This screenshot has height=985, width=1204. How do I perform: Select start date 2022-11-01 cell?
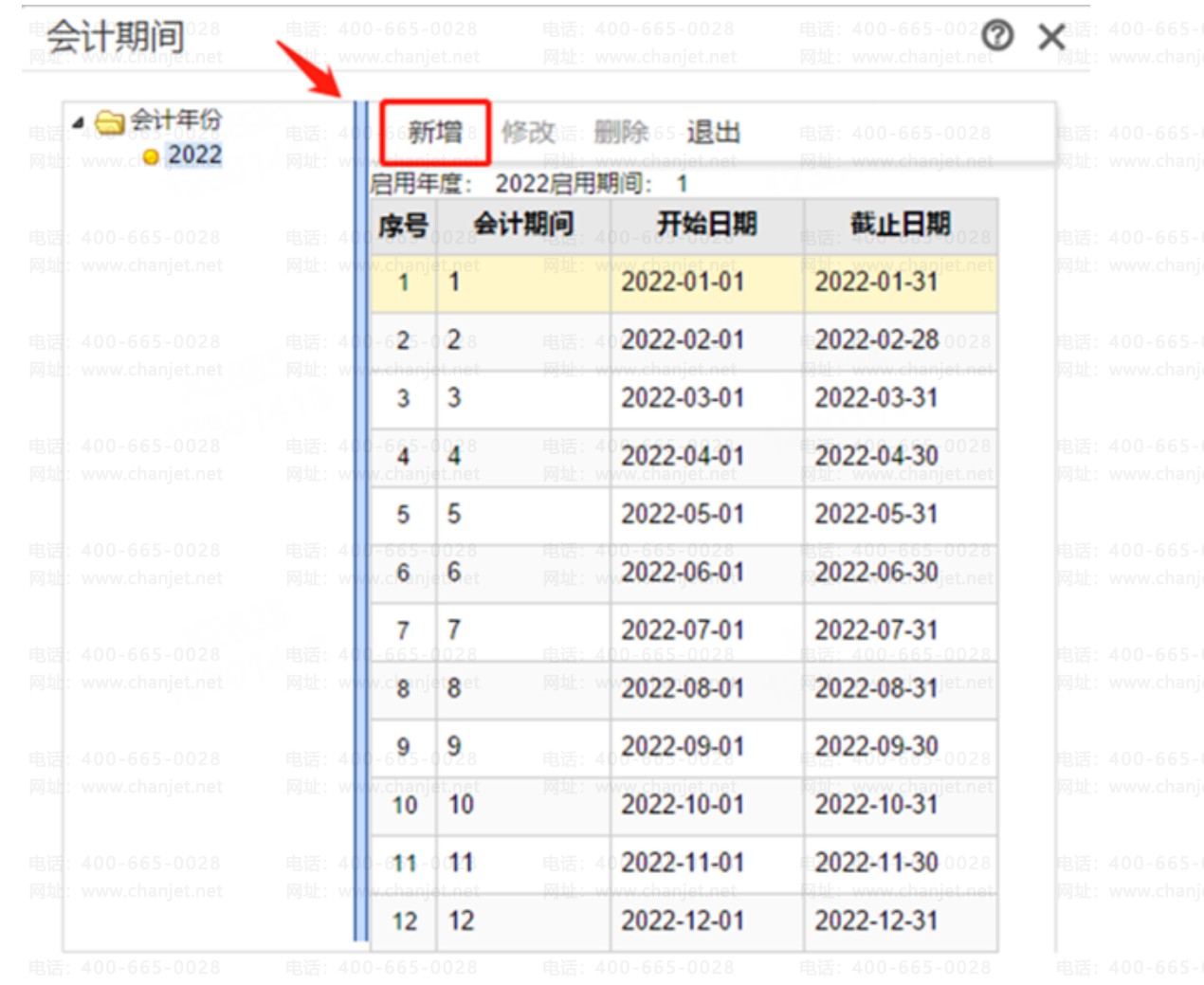click(707, 863)
